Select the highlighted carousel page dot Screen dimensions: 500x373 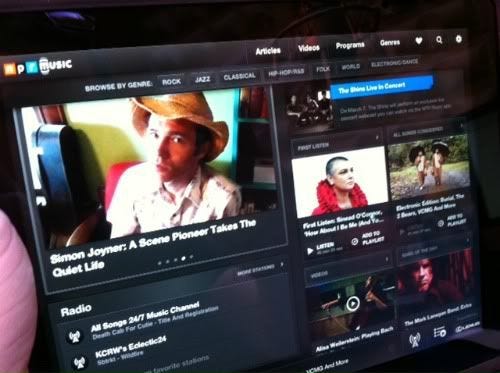pyautogui.click(x=183, y=259)
